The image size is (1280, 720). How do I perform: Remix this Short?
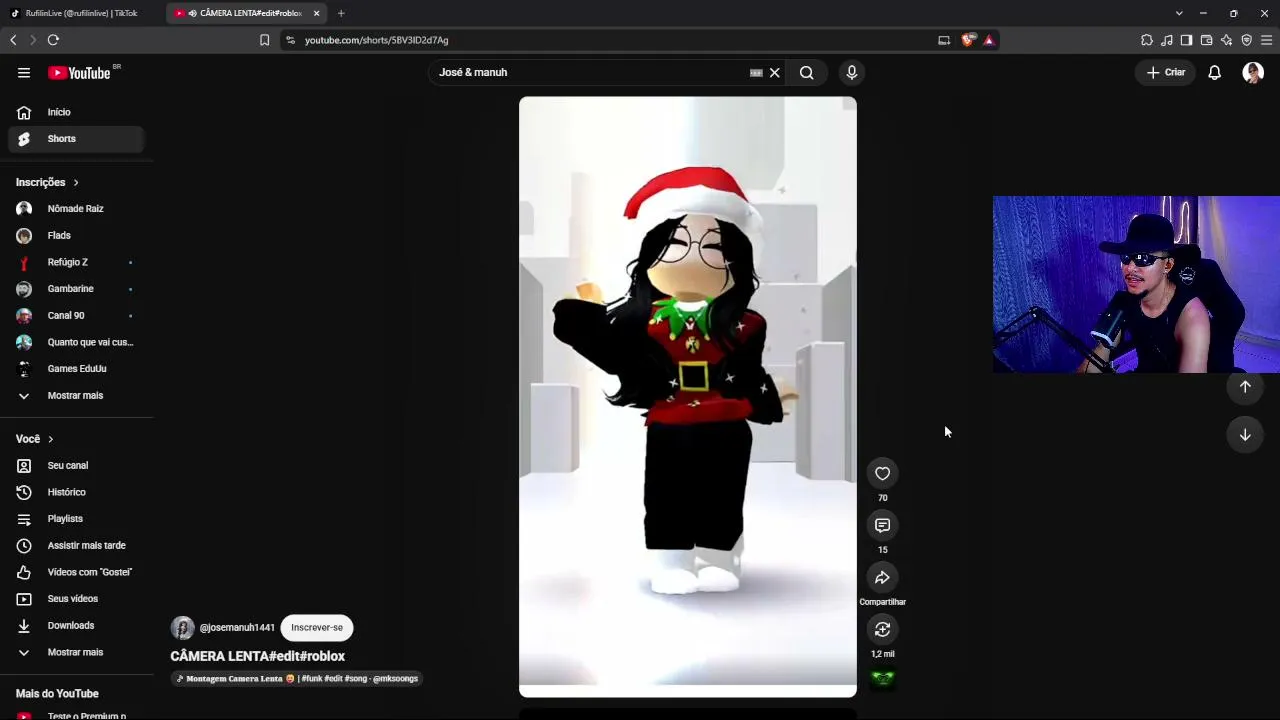click(882, 630)
